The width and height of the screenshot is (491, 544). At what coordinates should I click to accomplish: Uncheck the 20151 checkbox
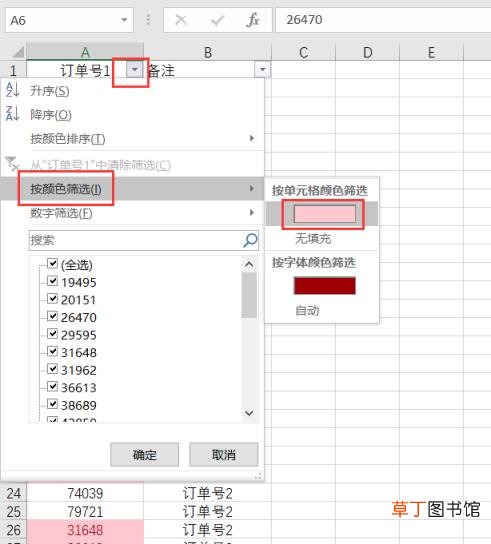pyautogui.click(x=52, y=298)
